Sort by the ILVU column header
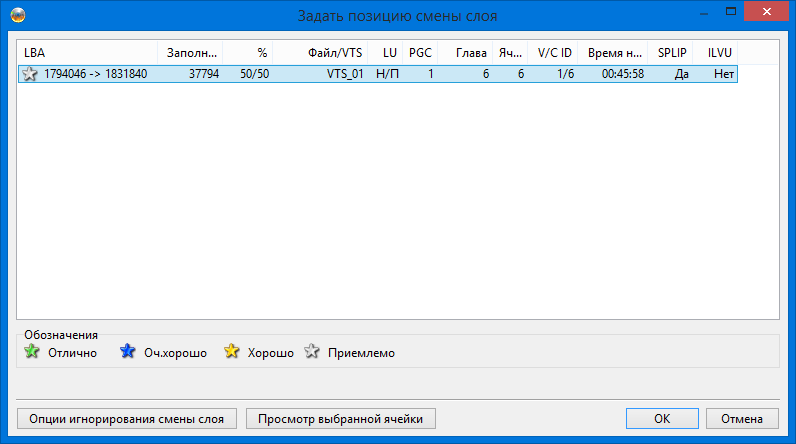The image size is (796, 444). (x=715, y=53)
